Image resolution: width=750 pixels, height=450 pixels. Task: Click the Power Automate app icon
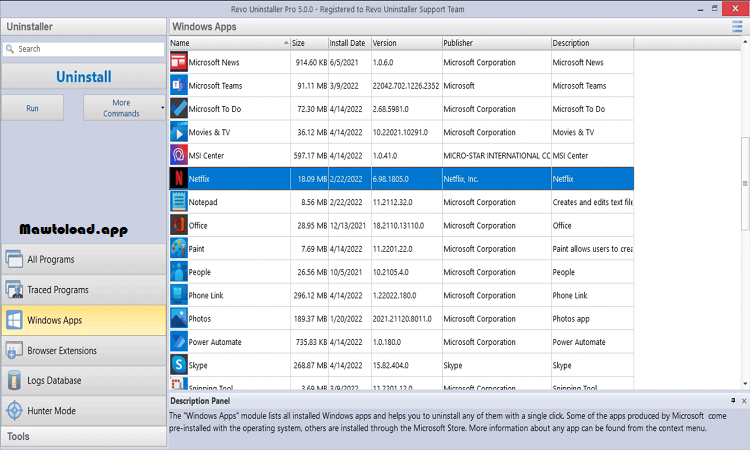(x=178, y=342)
